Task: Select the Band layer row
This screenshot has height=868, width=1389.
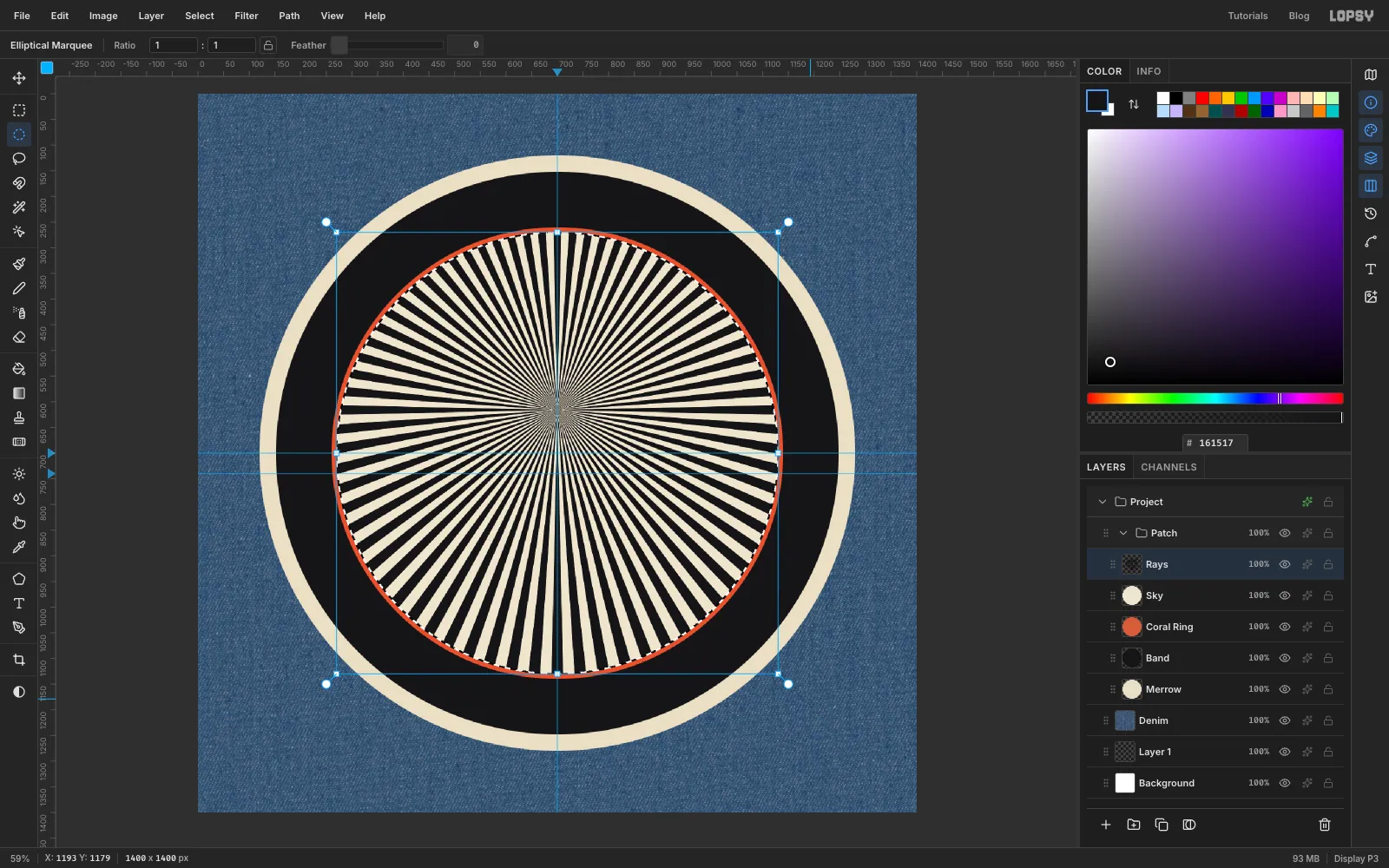Action: (x=1215, y=658)
